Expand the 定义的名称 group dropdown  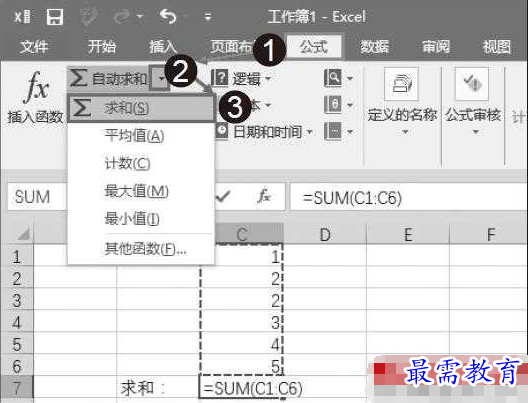405,132
